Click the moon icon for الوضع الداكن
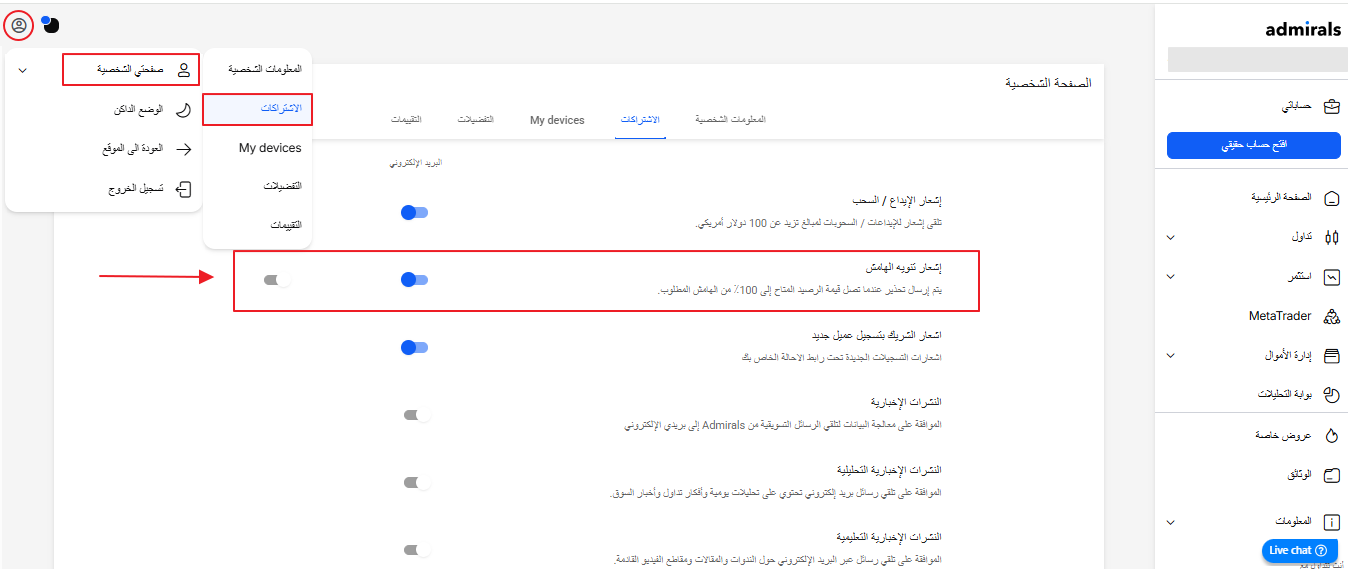Viewport: 1348px width, 569px height. (x=183, y=111)
